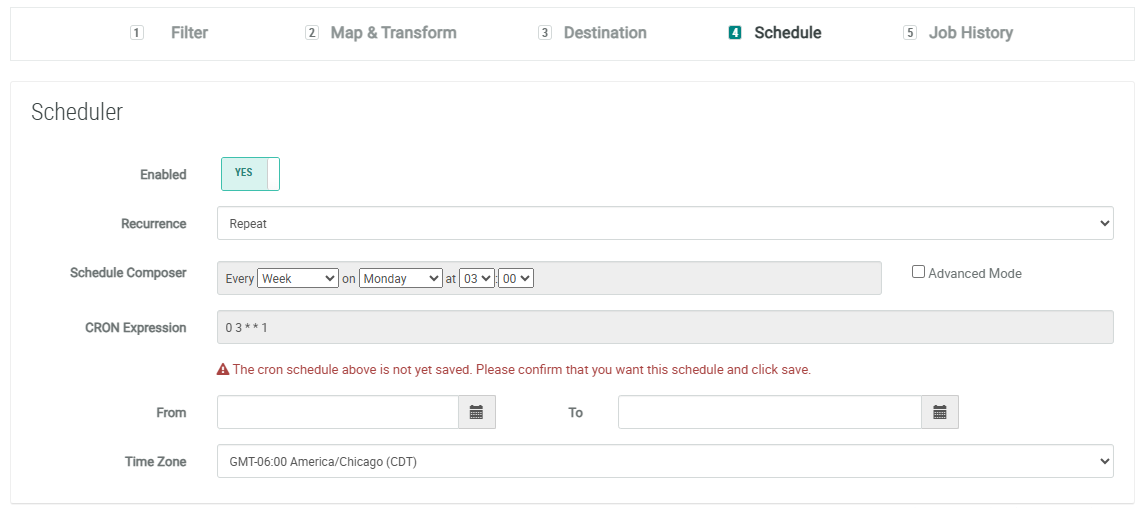Click the step 5 number badge
Viewport: 1141px width, 508px height.
[909, 33]
